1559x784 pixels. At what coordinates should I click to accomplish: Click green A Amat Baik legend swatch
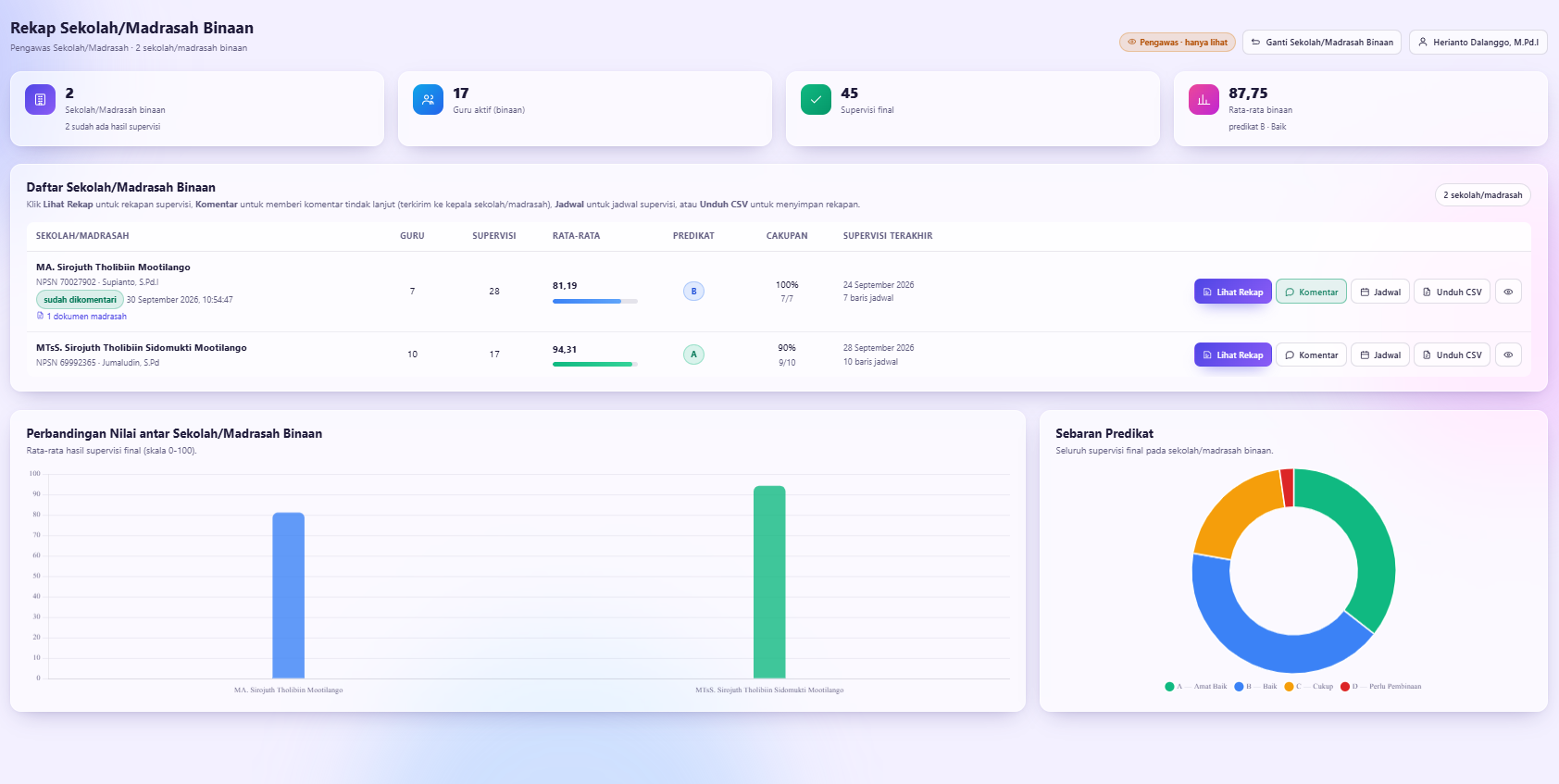click(x=1169, y=687)
